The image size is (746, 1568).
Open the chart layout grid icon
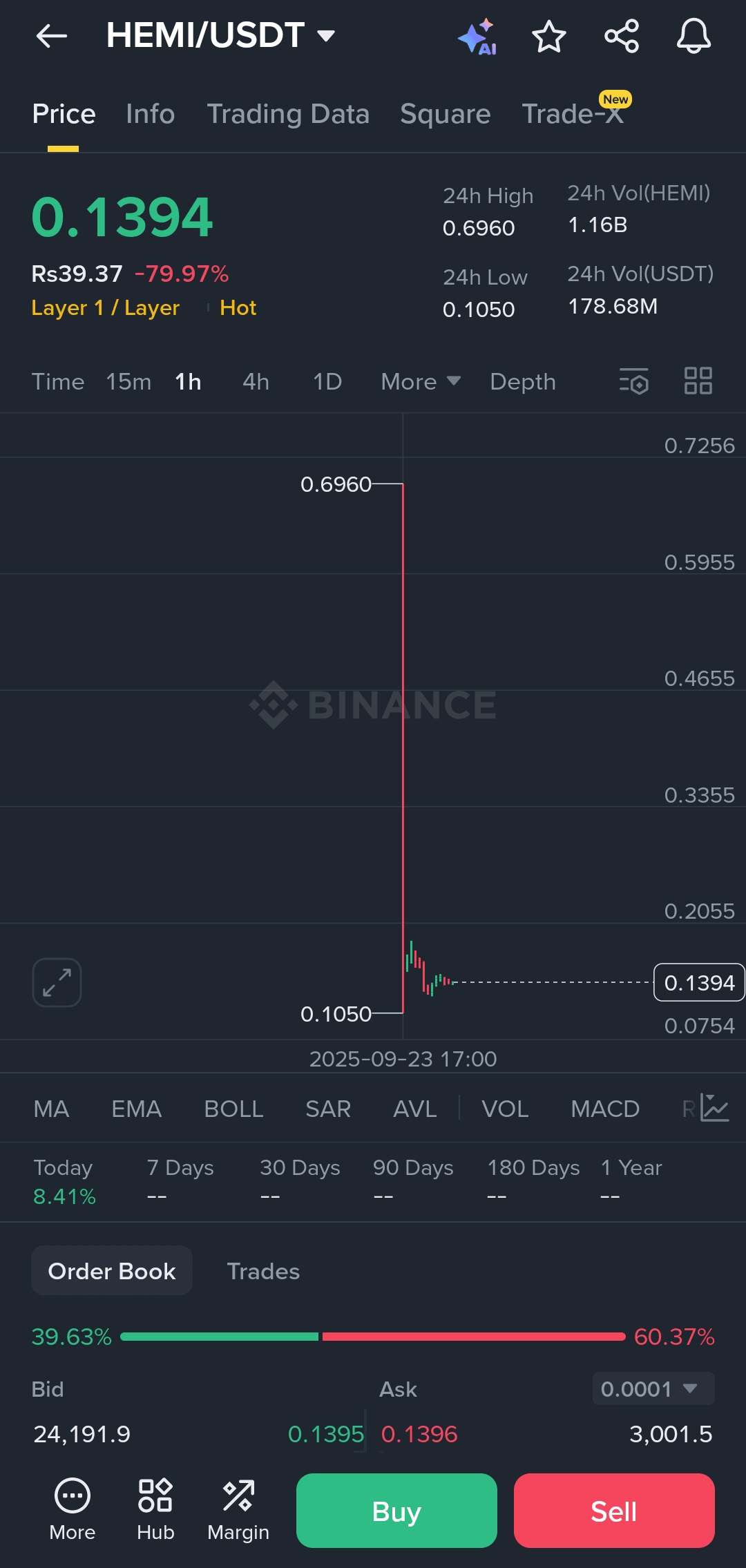point(698,381)
